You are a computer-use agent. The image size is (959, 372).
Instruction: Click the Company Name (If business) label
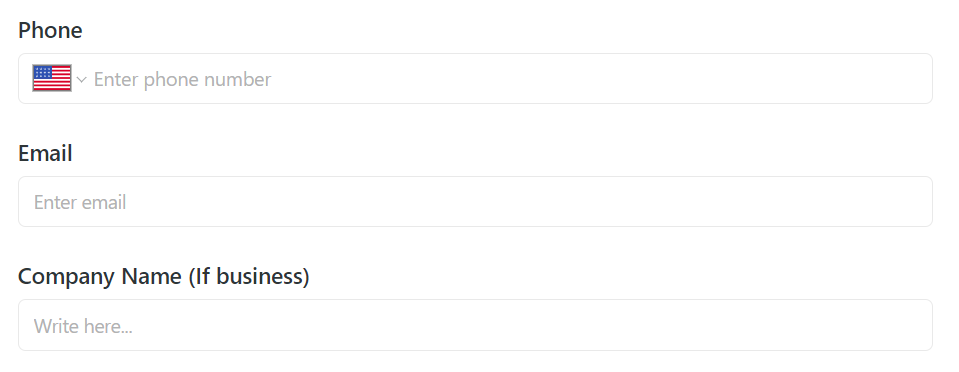(x=164, y=277)
